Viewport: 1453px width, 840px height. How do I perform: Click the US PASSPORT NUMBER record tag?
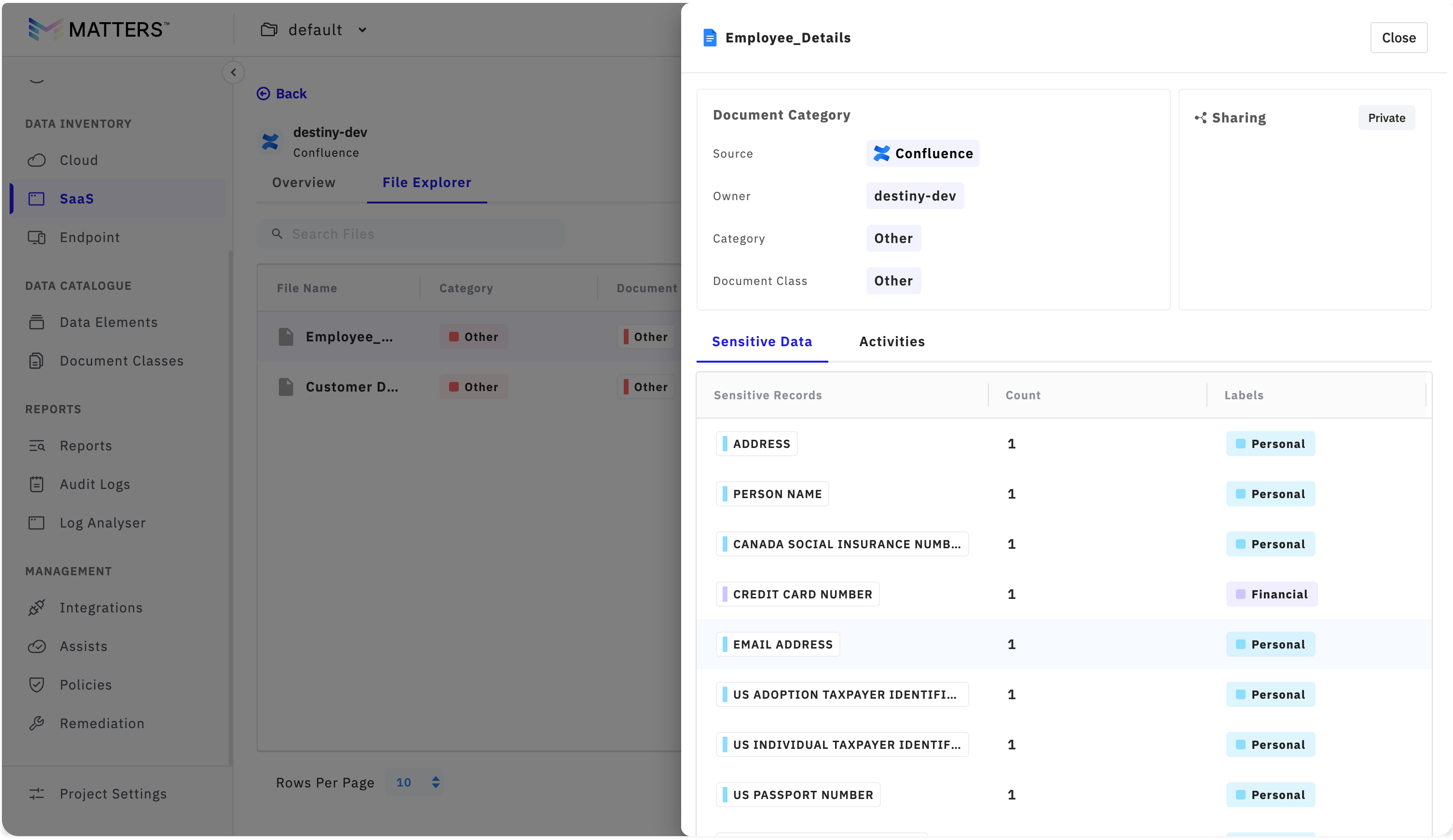[x=798, y=795]
